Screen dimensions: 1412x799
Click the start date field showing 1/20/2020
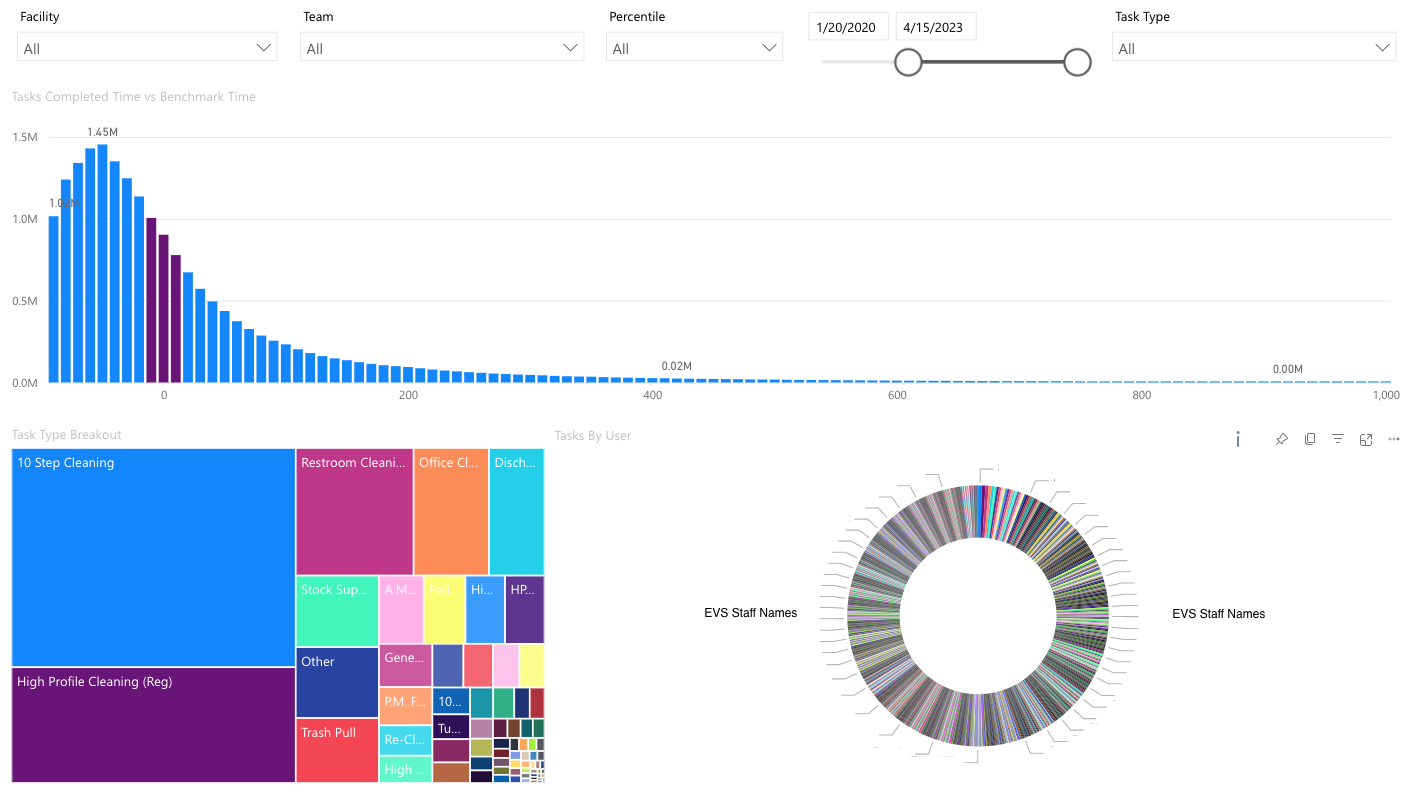(848, 27)
